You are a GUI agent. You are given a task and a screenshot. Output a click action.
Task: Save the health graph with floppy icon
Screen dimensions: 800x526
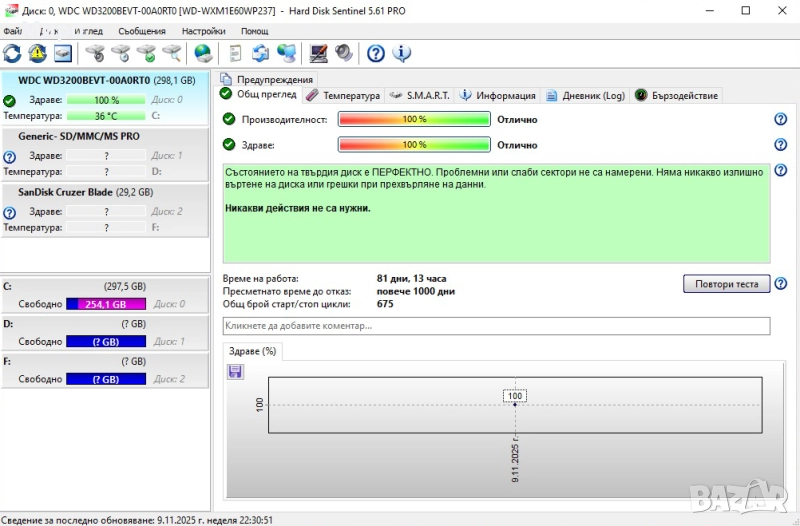[236, 371]
